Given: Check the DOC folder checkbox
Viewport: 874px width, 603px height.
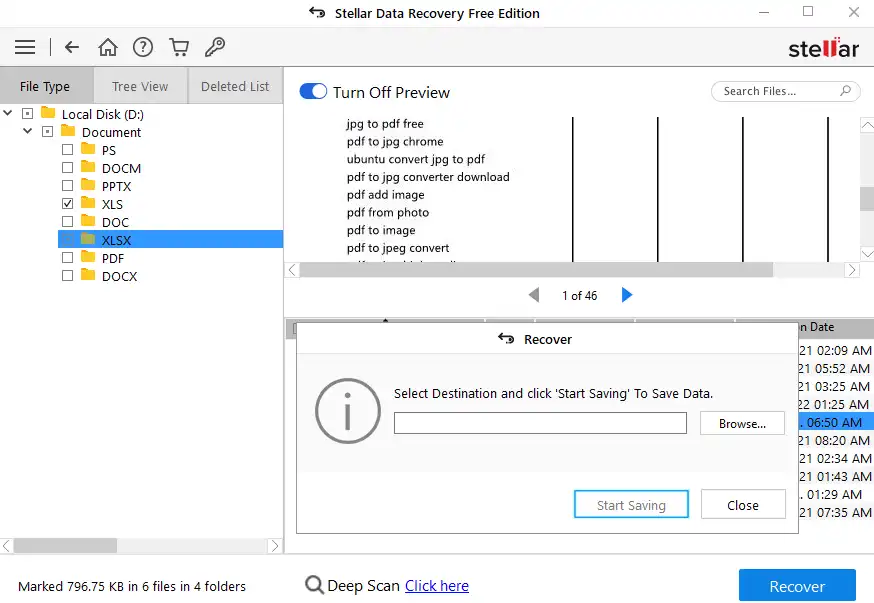Looking at the screenshot, I should pyautogui.click(x=67, y=222).
